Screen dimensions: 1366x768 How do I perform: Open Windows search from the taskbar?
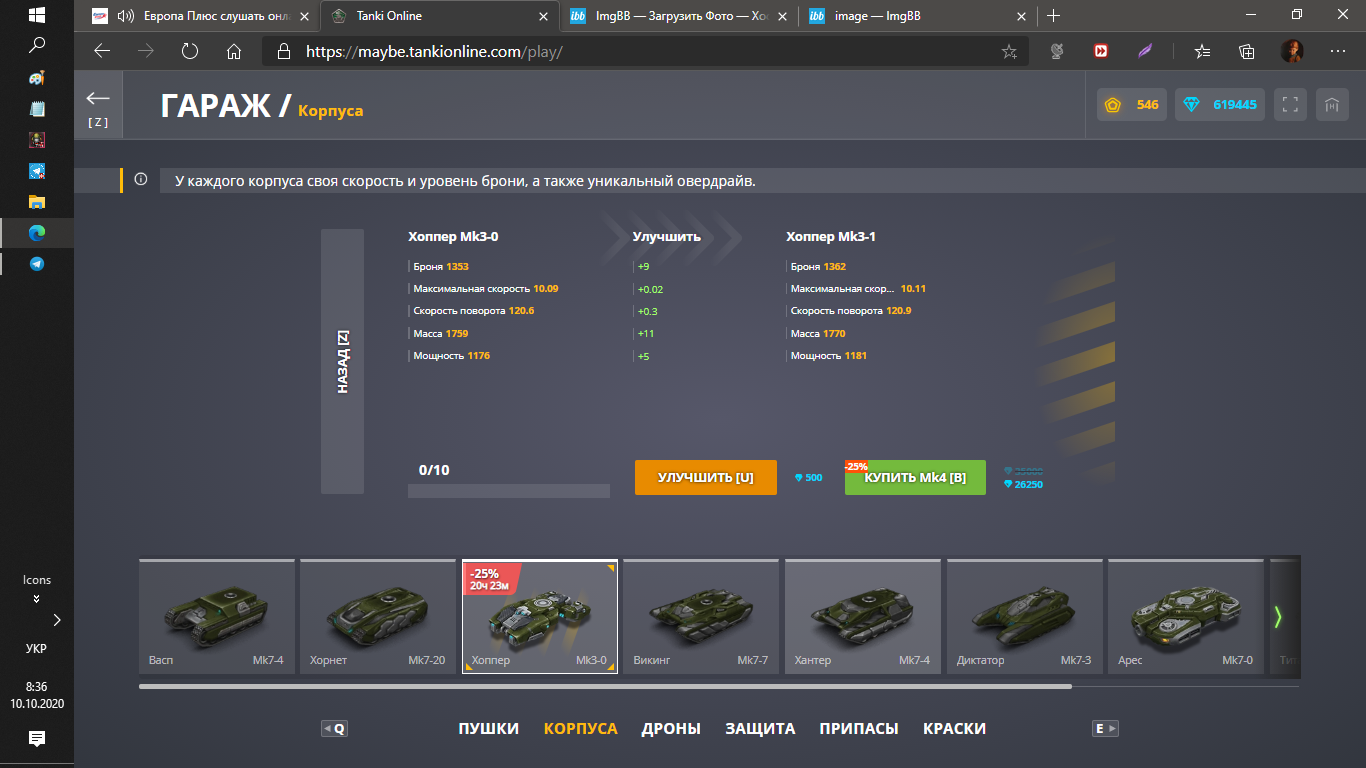coord(37,45)
